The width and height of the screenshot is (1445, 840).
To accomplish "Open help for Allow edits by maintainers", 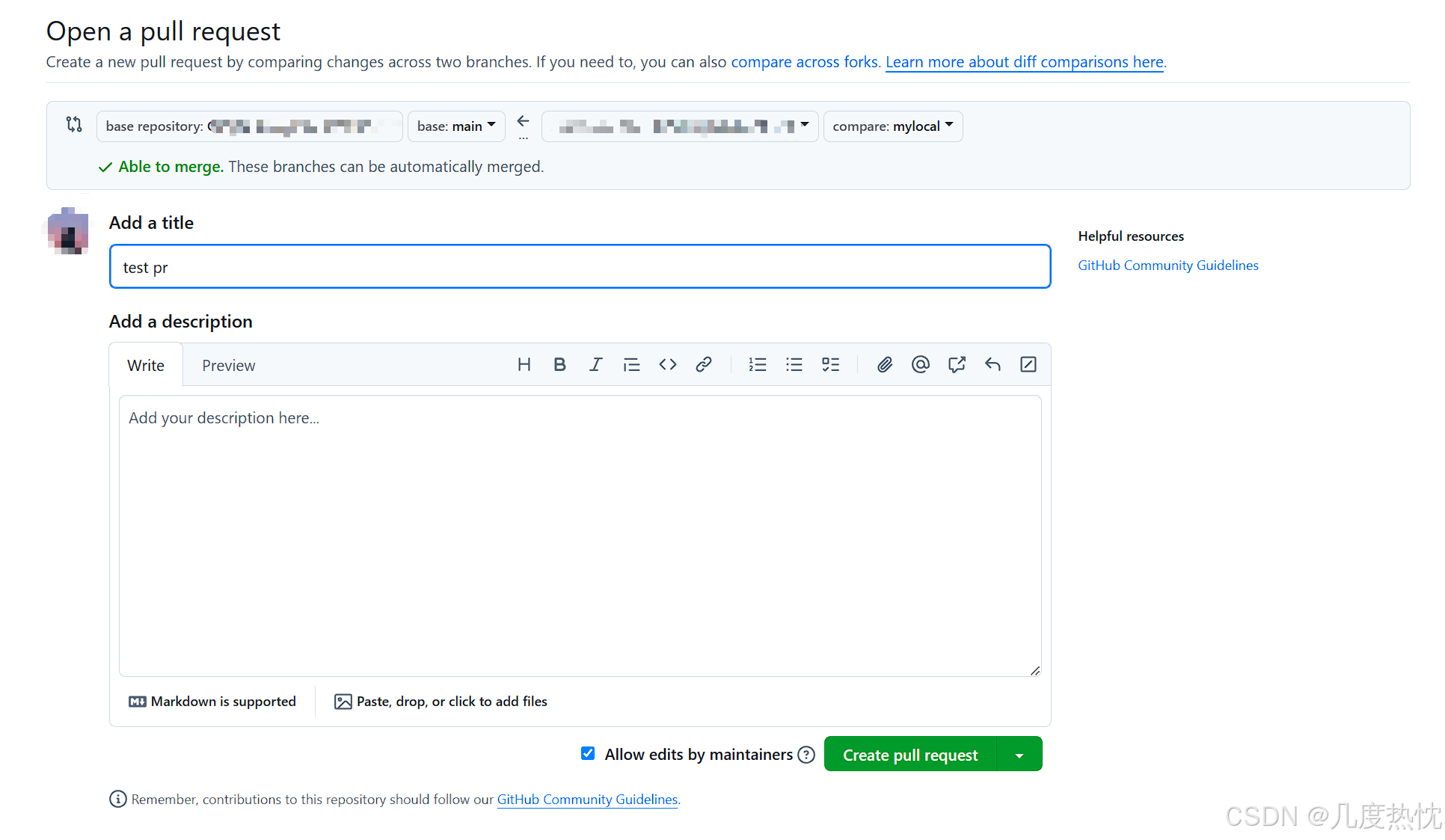I will pyautogui.click(x=806, y=755).
